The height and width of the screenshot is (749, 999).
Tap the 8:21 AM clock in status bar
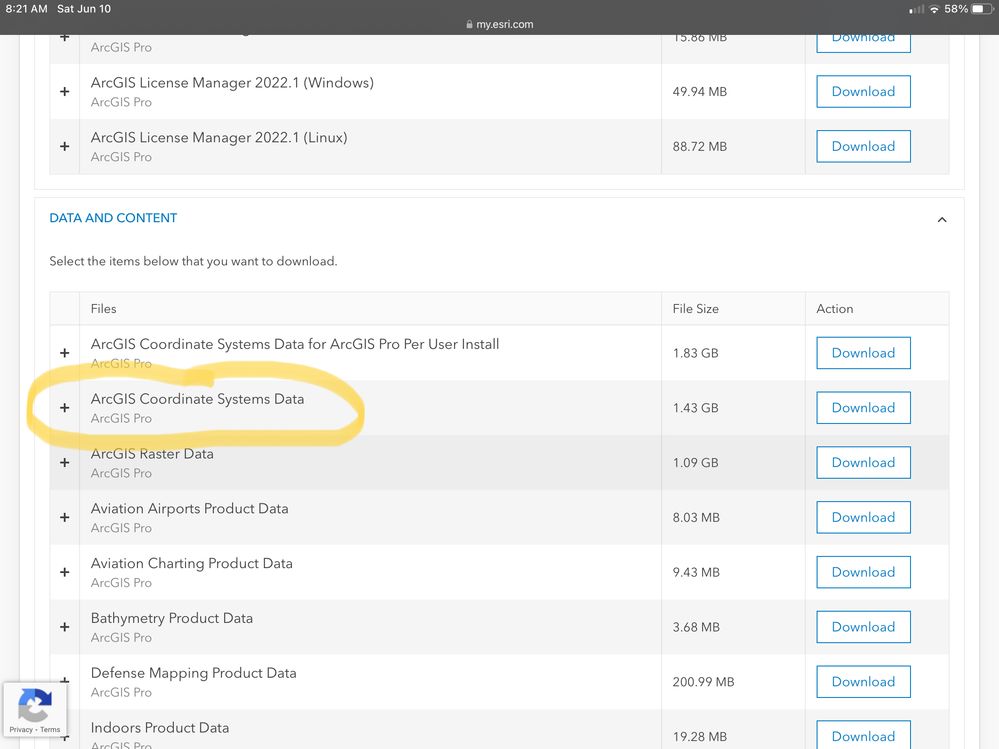pyautogui.click(x=26, y=9)
